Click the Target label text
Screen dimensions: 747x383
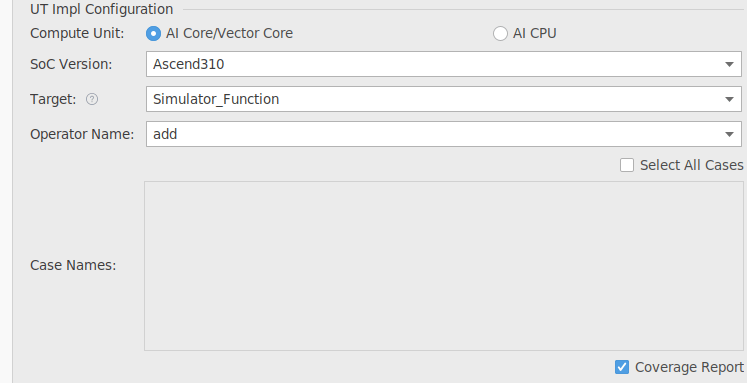(53, 99)
